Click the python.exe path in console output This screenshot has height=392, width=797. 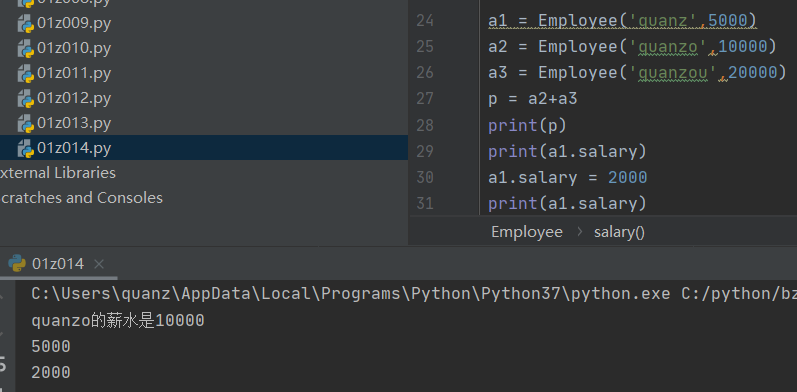click(x=351, y=294)
